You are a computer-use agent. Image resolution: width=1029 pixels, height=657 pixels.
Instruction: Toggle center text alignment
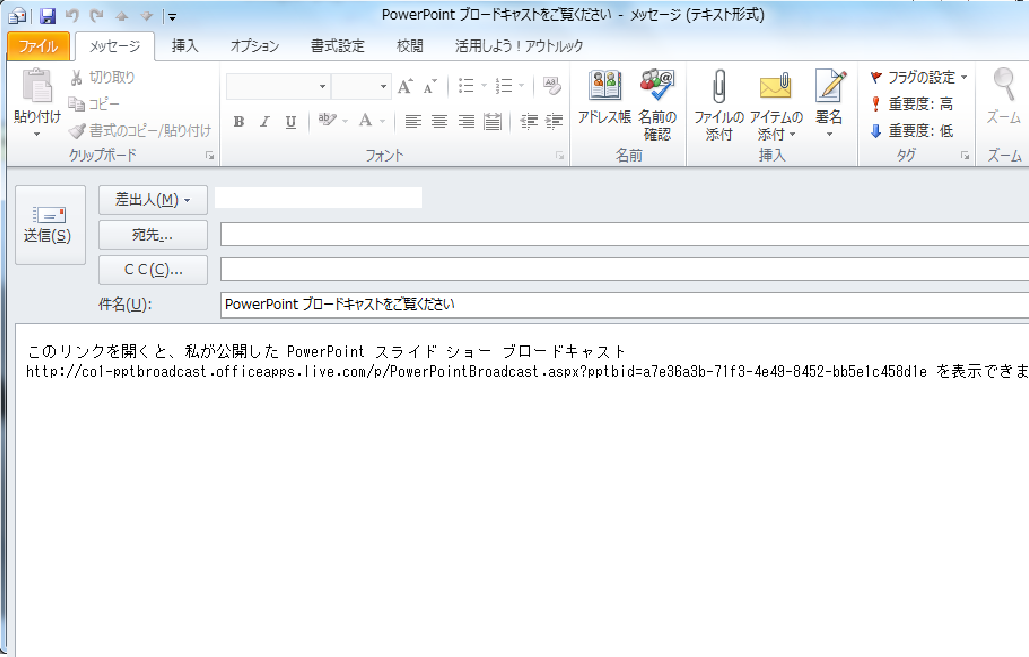pos(439,121)
